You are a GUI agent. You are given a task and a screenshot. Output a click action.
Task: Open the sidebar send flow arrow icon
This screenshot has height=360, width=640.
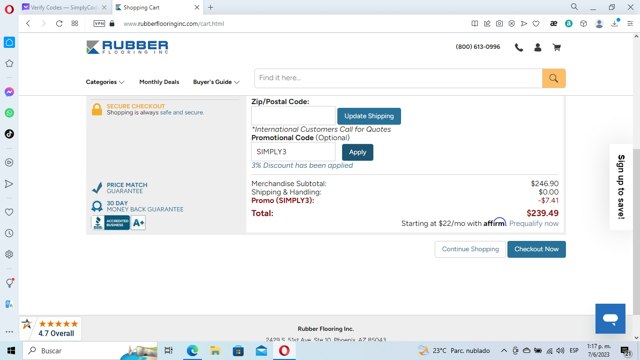coord(9,184)
